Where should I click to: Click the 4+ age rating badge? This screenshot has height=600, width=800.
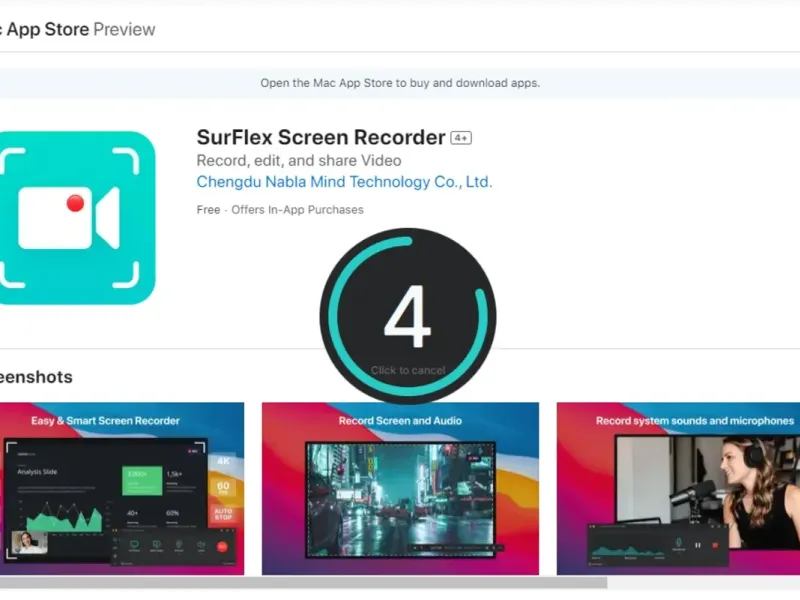click(x=461, y=138)
